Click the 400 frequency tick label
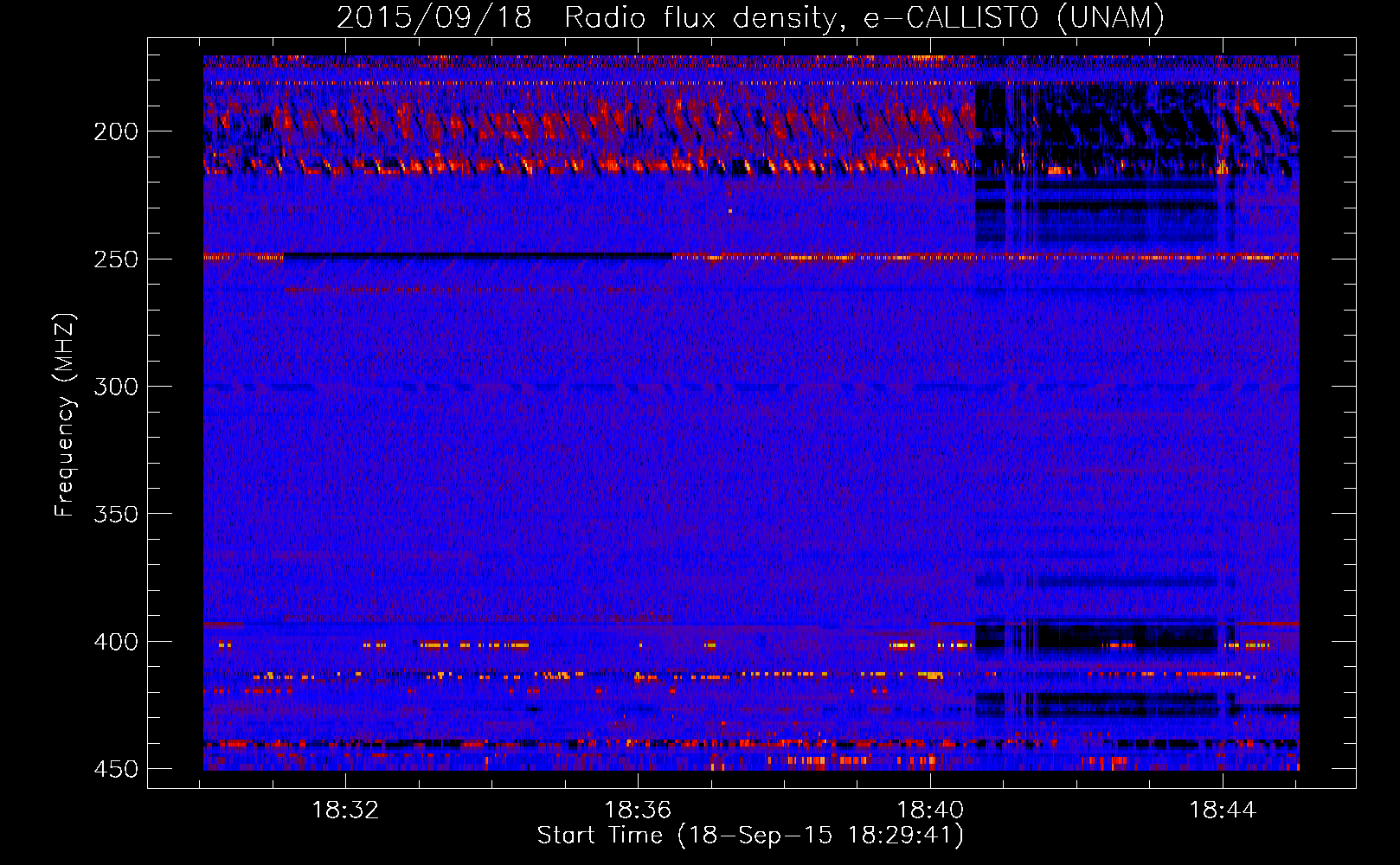1400x865 pixels. (x=115, y=642)
